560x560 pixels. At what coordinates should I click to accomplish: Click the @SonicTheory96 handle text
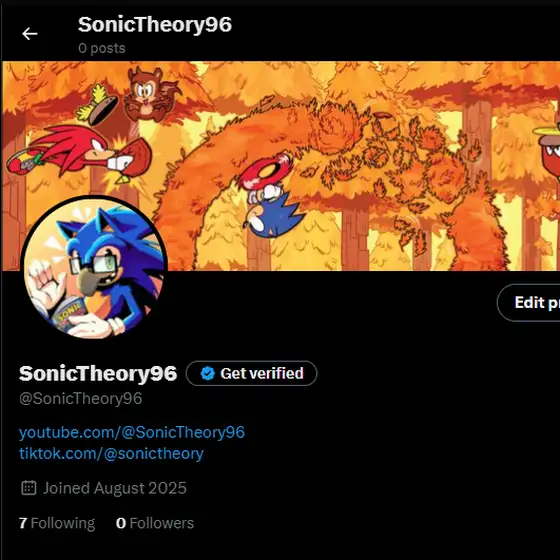[x=81, y=399]
